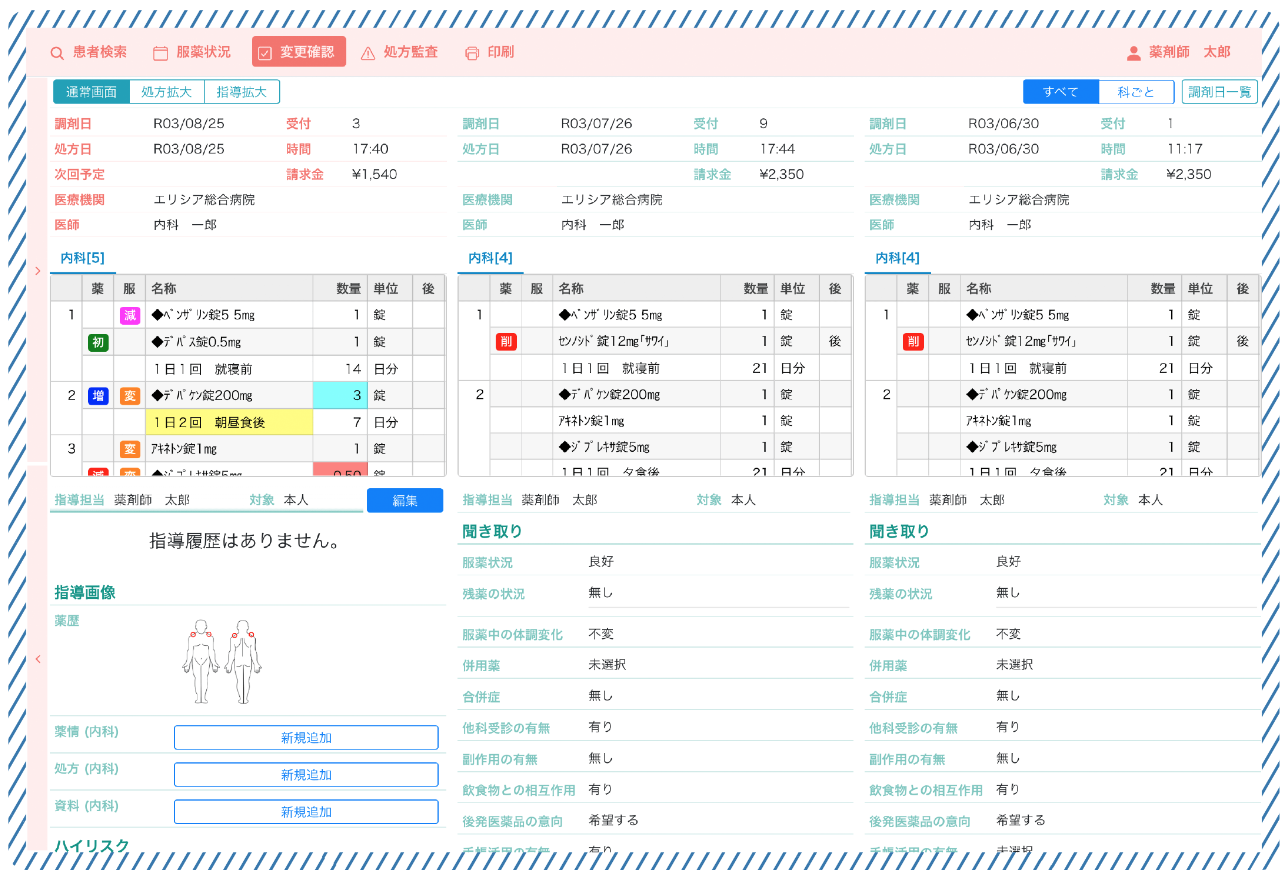Click 新規追加 for 薬情 (内科)
1285x877 pixels.
click(x=306, y=738)
